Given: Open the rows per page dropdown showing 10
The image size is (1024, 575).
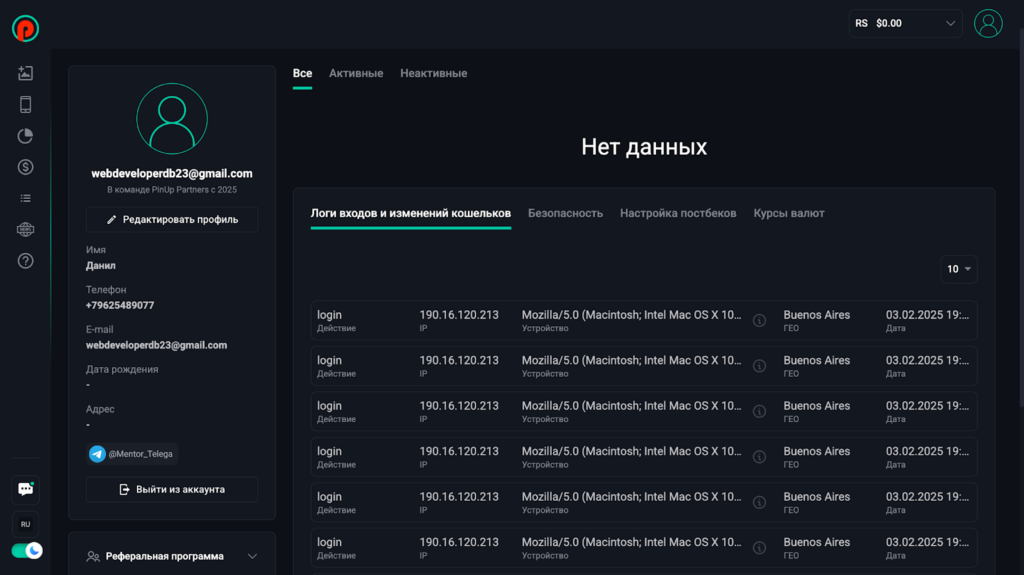Looking at the screenshot, I should tap(959, 269).
